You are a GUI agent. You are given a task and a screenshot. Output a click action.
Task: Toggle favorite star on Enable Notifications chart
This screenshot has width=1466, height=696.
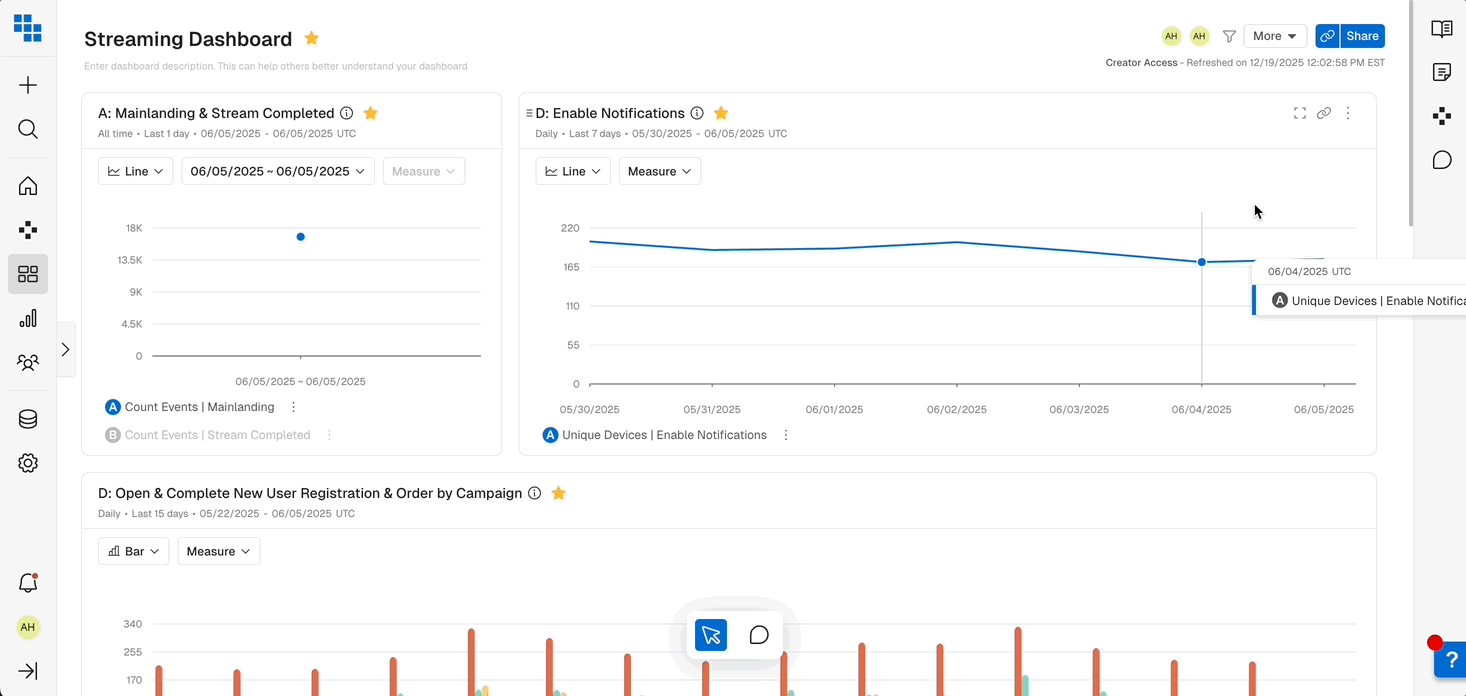click(721, 113)
